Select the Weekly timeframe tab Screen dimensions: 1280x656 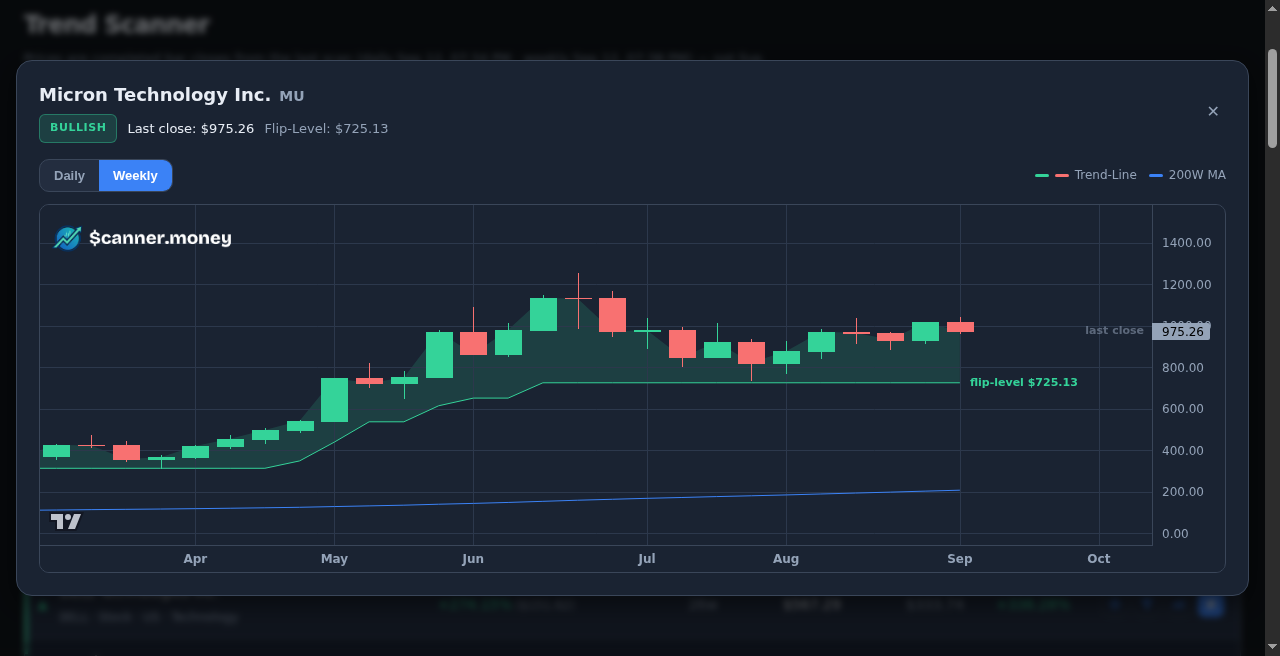click(135, 175)
